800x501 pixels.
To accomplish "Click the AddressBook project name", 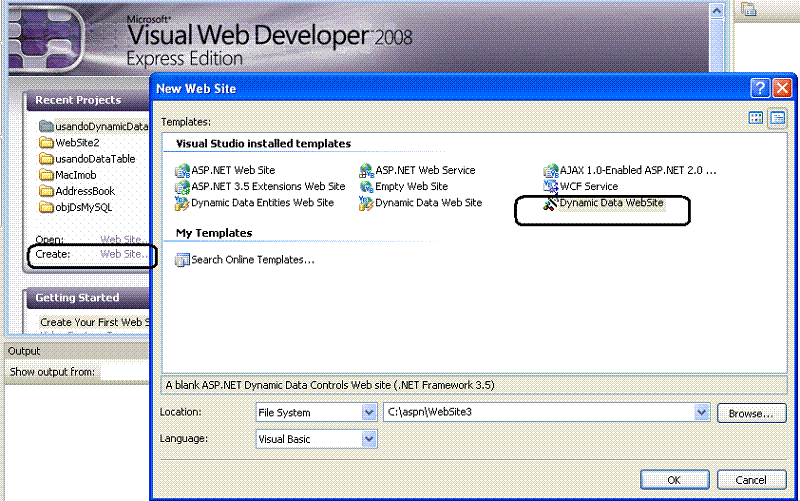I will (85, 191).
